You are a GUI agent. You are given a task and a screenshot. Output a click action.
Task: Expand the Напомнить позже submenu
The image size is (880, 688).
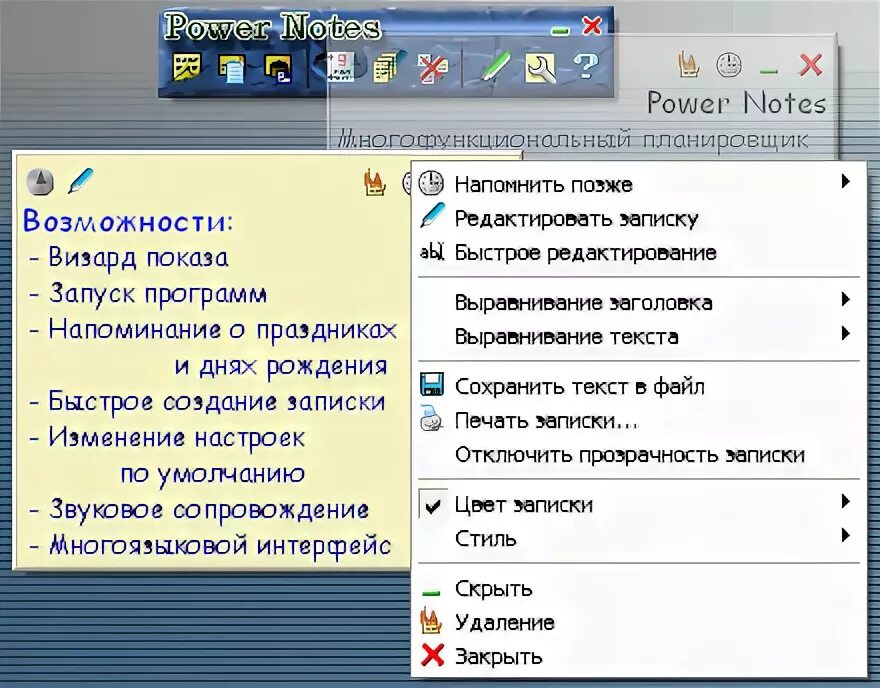[845, 181]
